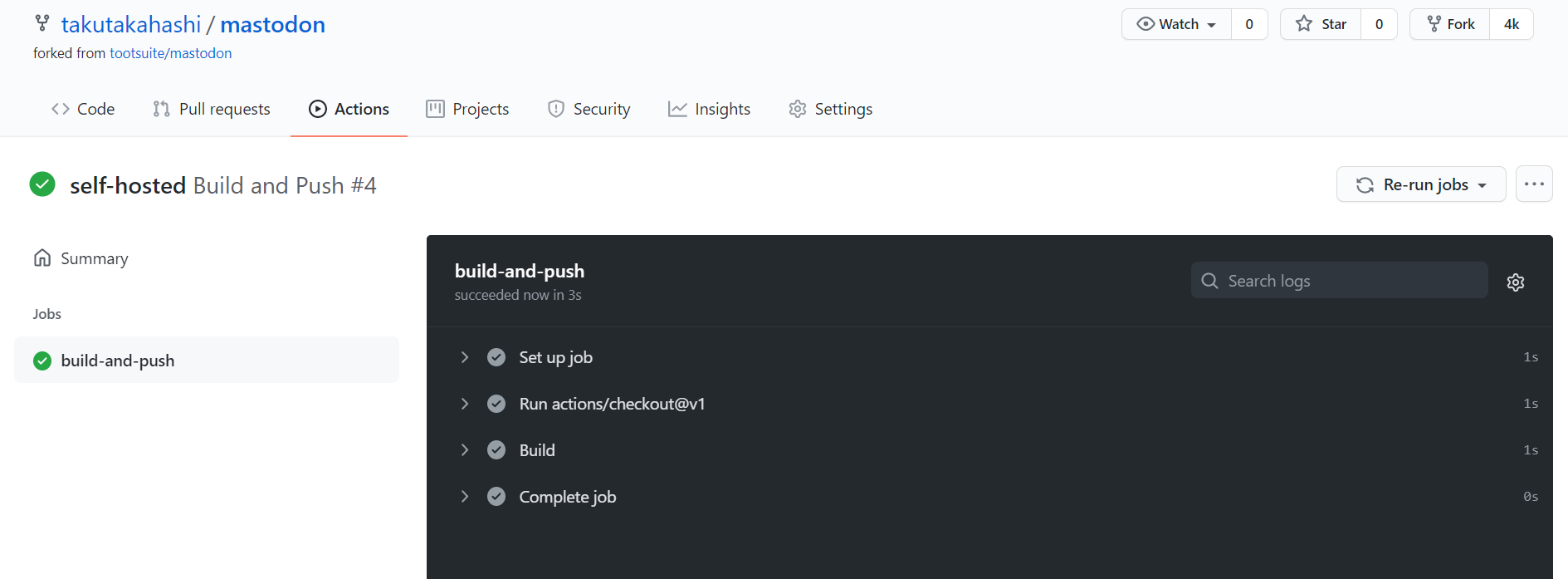Open the 4k forks count
The image size is (1568, 579).
(1512, 24)
